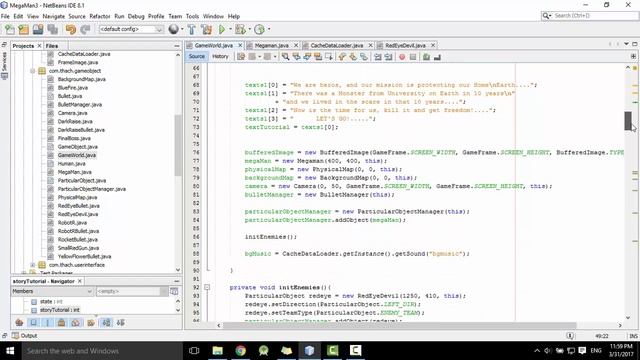Expand the com.thach.userinterface package
The height and width of the screenshot is (360, 640).
pyautogui.click(x=33, y=265)
